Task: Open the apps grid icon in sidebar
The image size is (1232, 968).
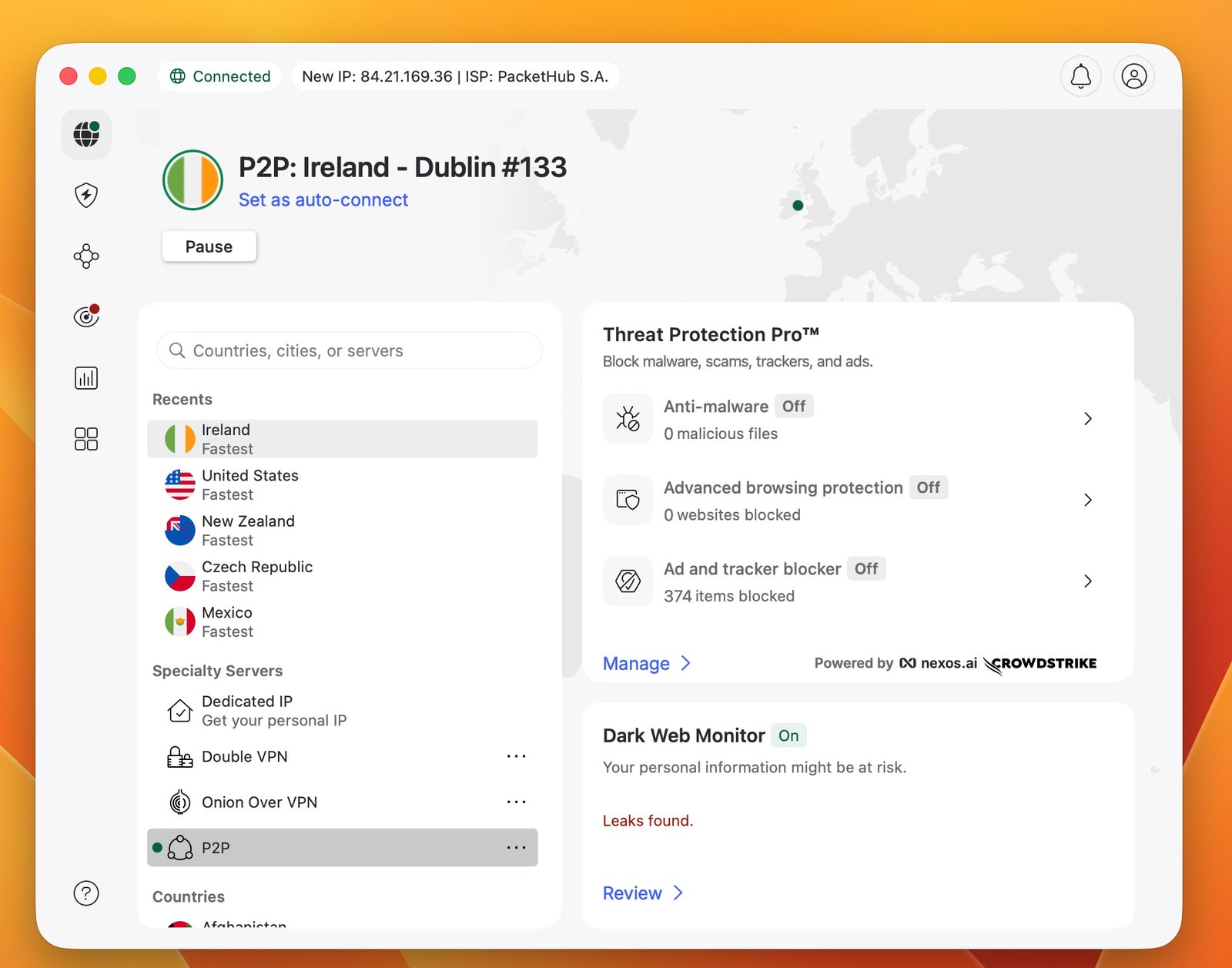Action: 85,438
